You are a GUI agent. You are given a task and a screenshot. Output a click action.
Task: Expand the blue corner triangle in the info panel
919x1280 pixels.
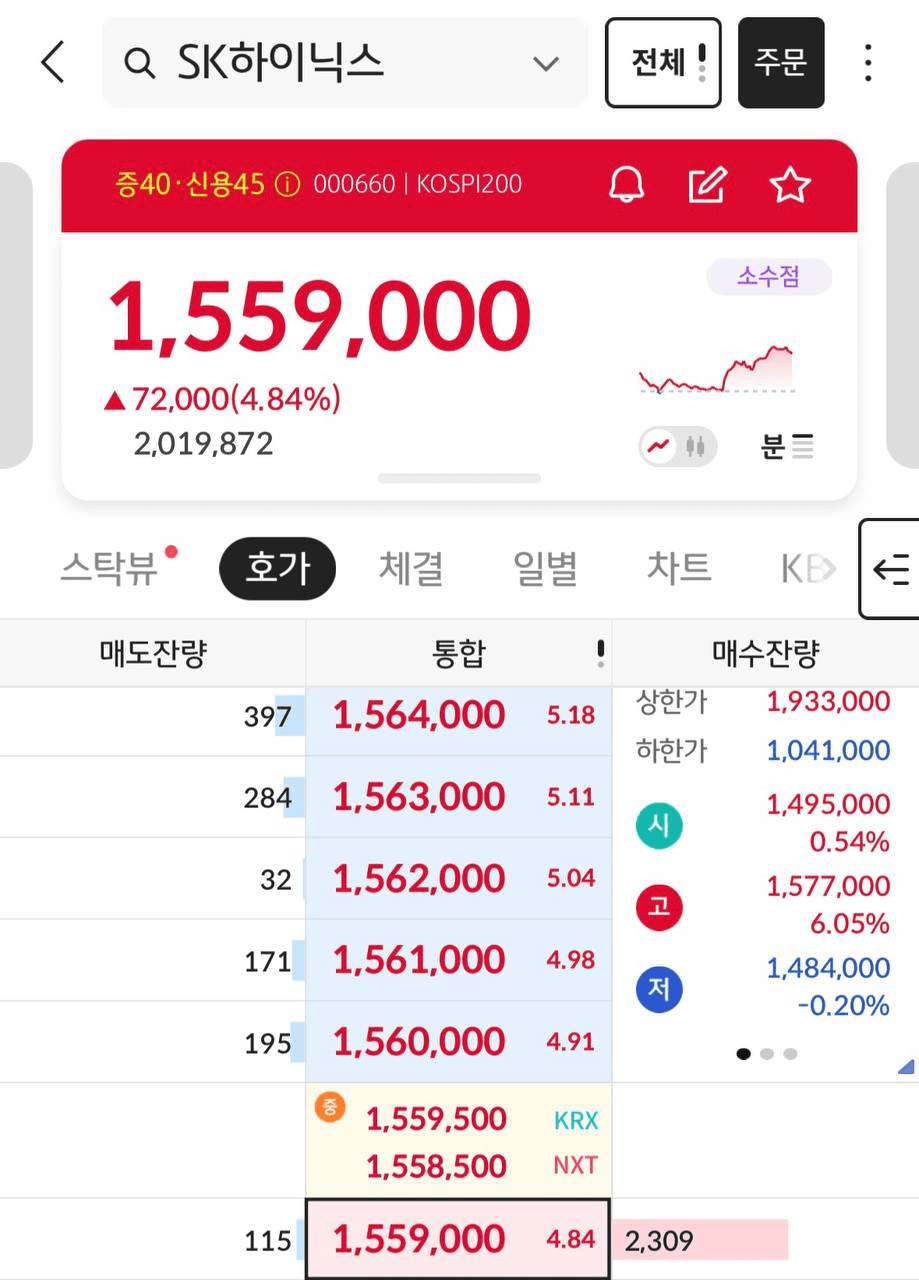click(x=906, y=1067)
